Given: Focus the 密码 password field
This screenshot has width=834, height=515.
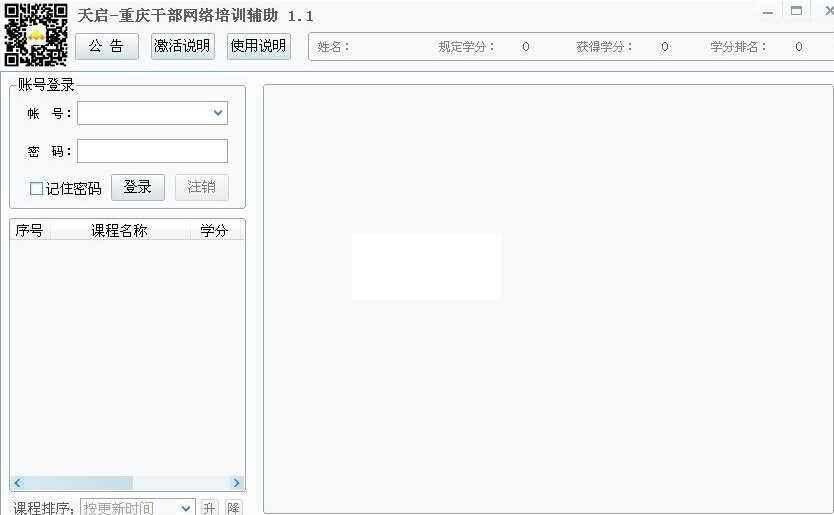Looking at the screenshot, I should coord(152,151).
